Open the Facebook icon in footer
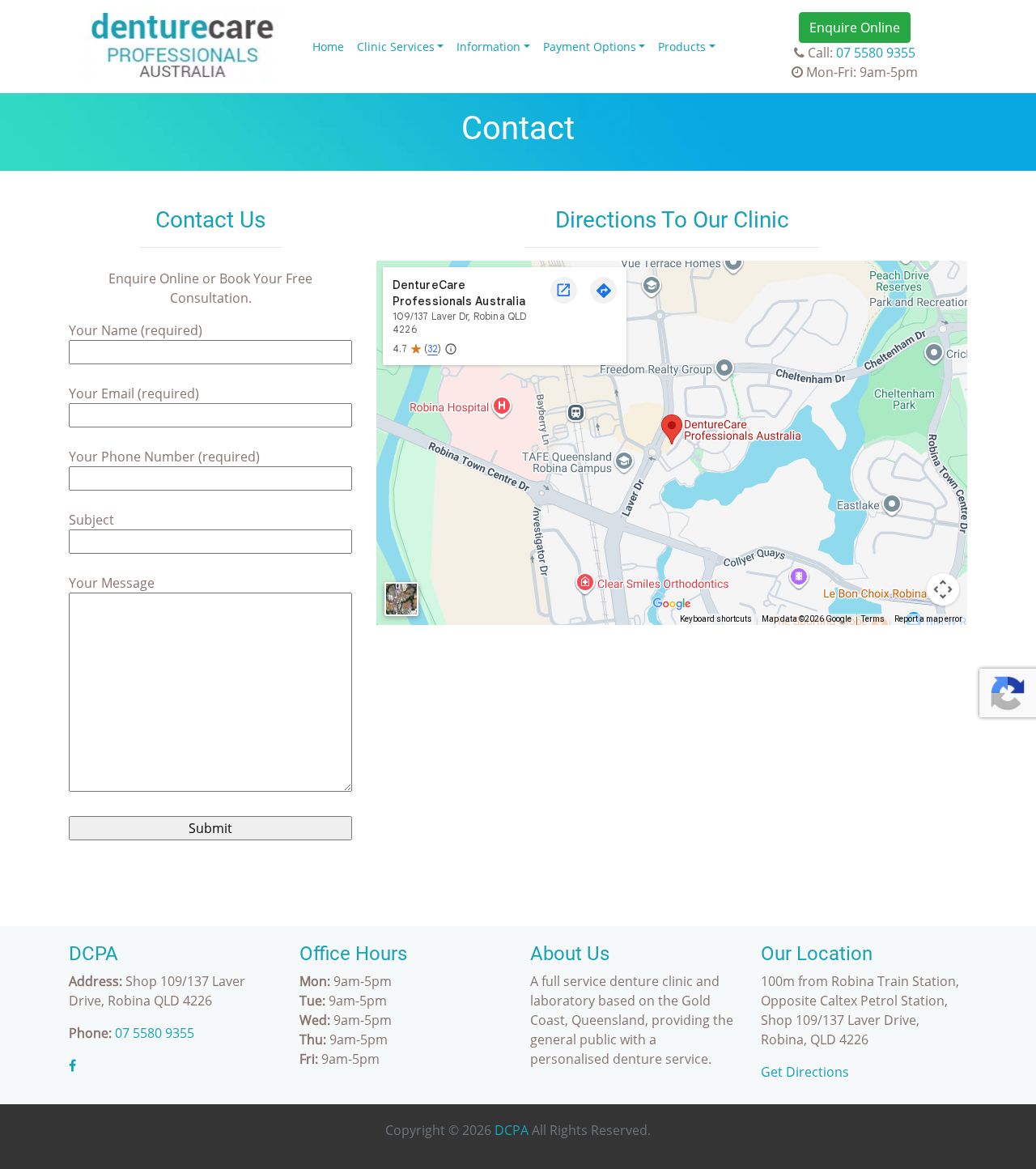1036x1169 pixels. (73, 1065)
